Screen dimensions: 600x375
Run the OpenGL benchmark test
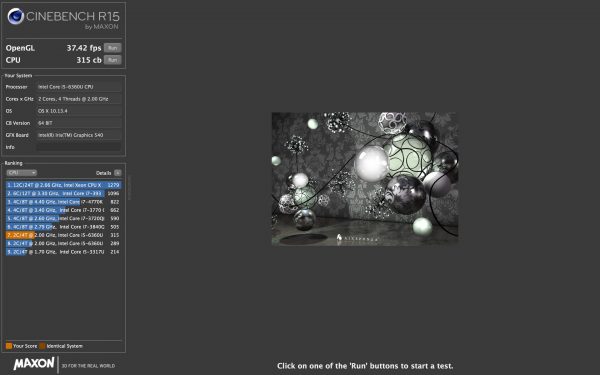click(112, 48)
